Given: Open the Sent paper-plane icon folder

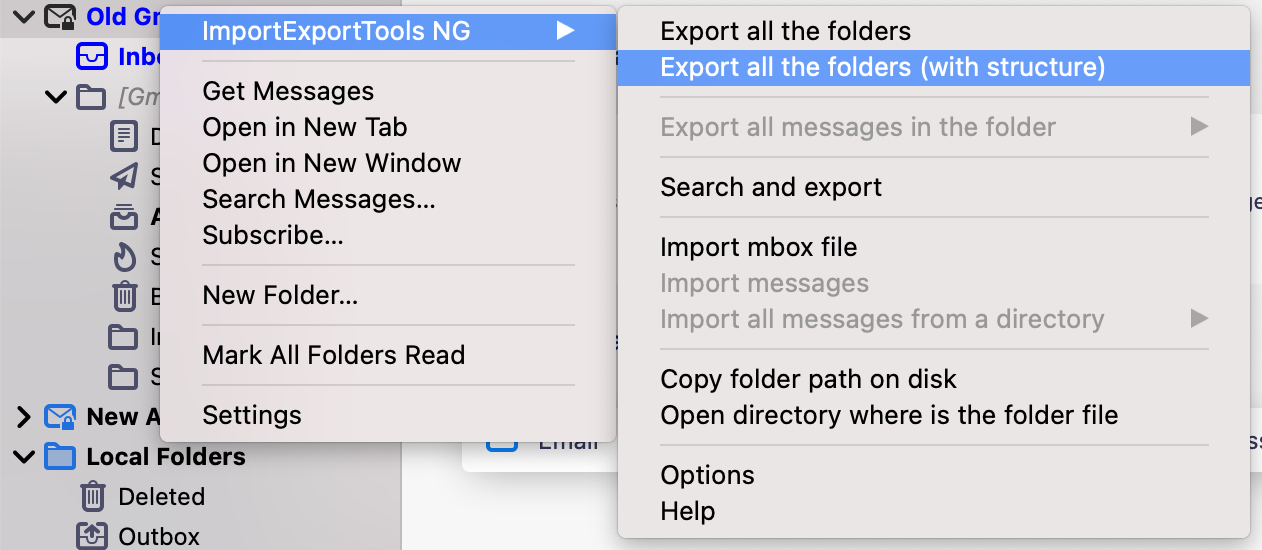Looking at the screenshot, I should pos(123,177).
